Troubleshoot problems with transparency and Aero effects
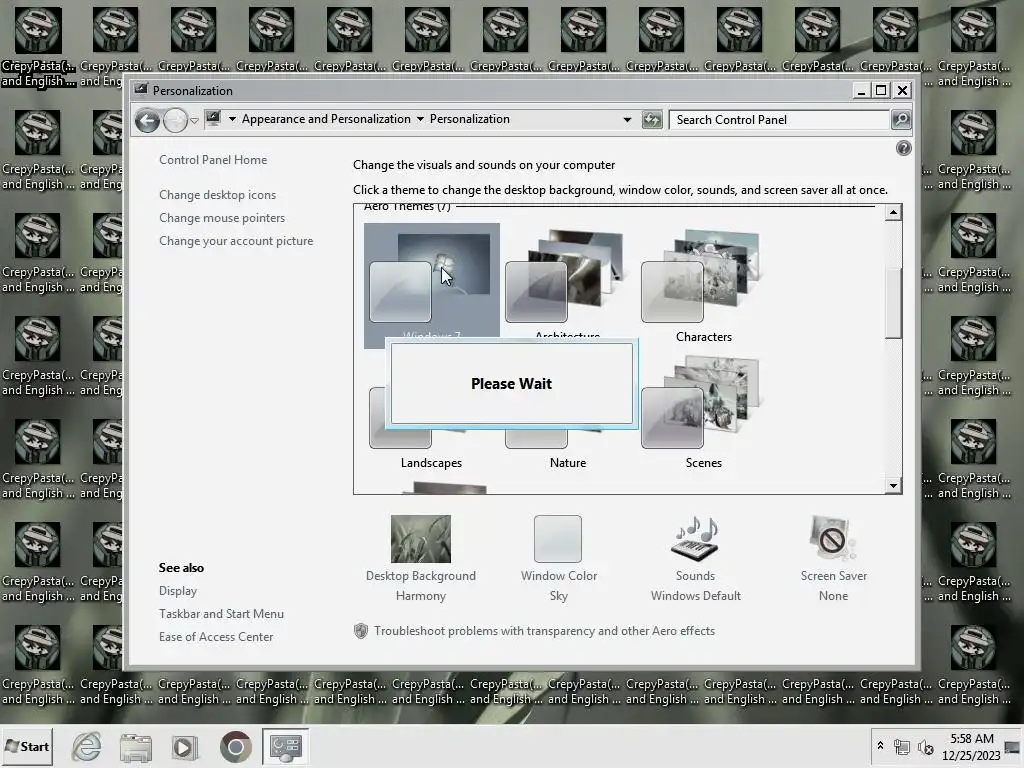This screenshot has height=768, width=1024. tap(544, 631)
